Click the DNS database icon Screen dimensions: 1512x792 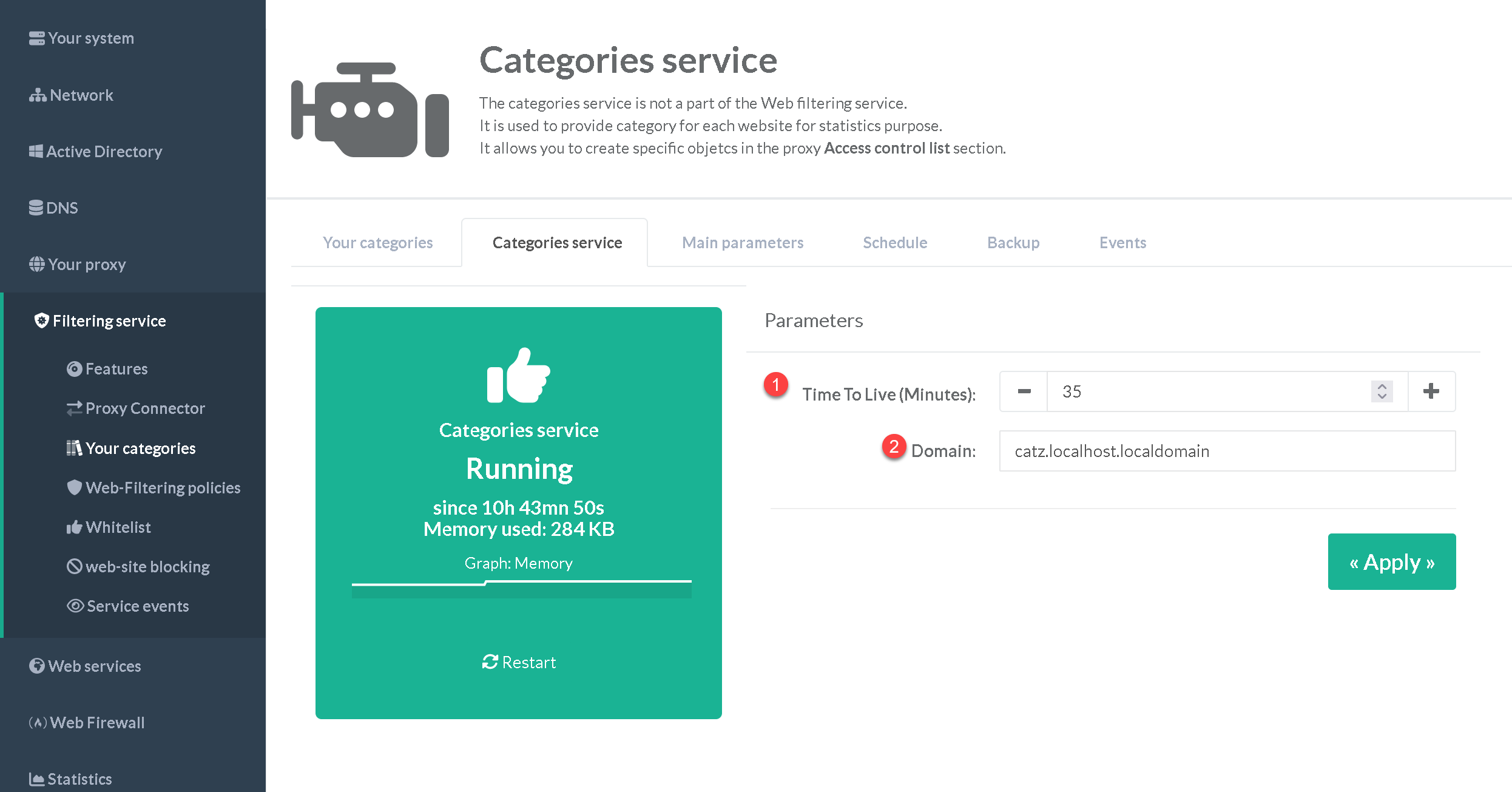pos(36,208)
